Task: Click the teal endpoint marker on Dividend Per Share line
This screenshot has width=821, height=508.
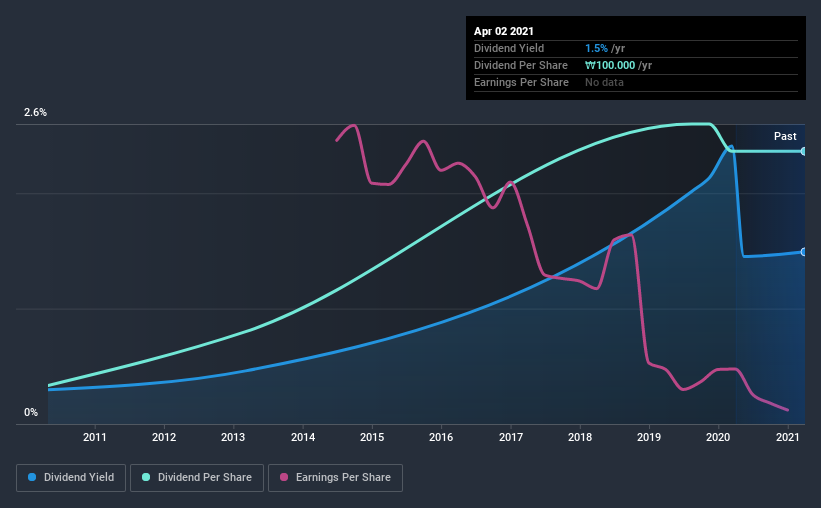Action: 803,151
